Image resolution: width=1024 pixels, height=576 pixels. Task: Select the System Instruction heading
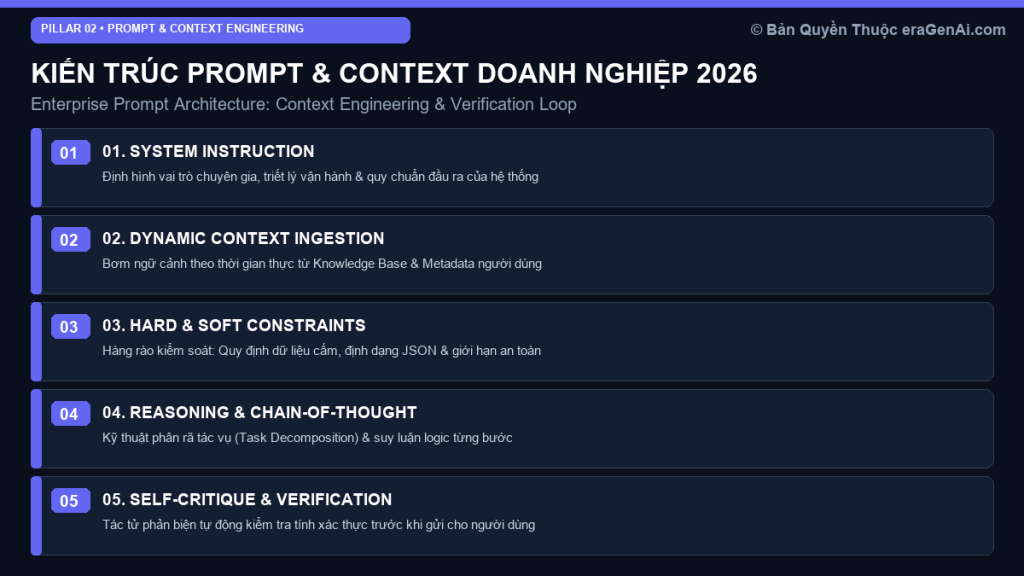point(208,152)
